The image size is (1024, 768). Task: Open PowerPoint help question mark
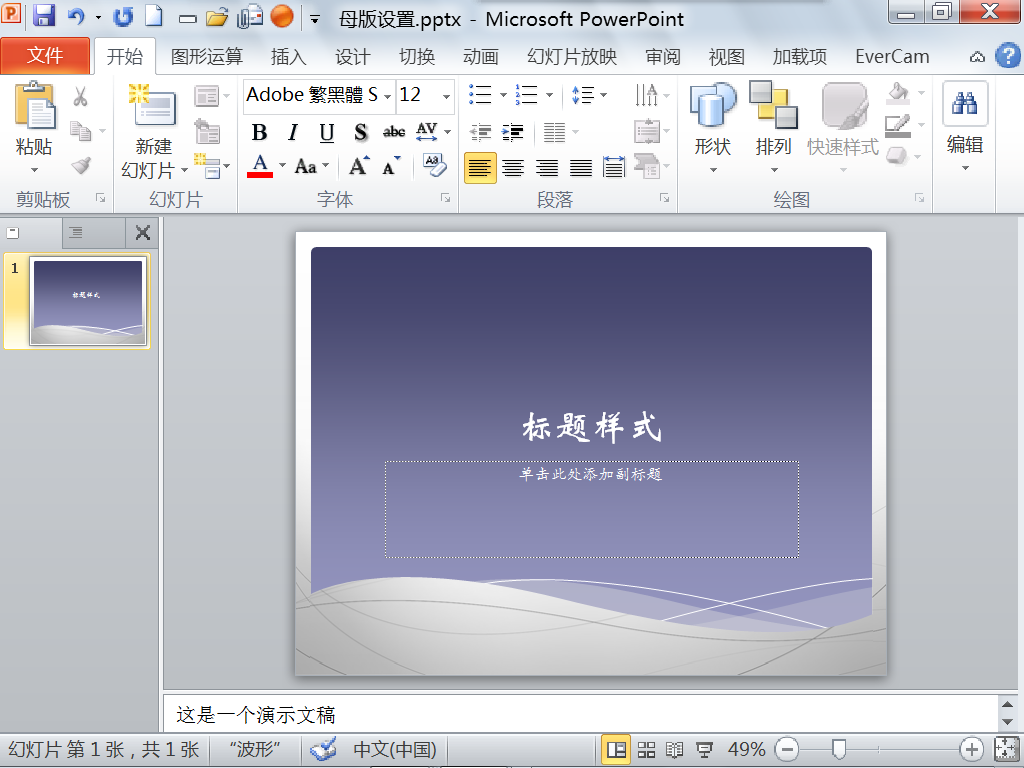tap(1007, 56)
